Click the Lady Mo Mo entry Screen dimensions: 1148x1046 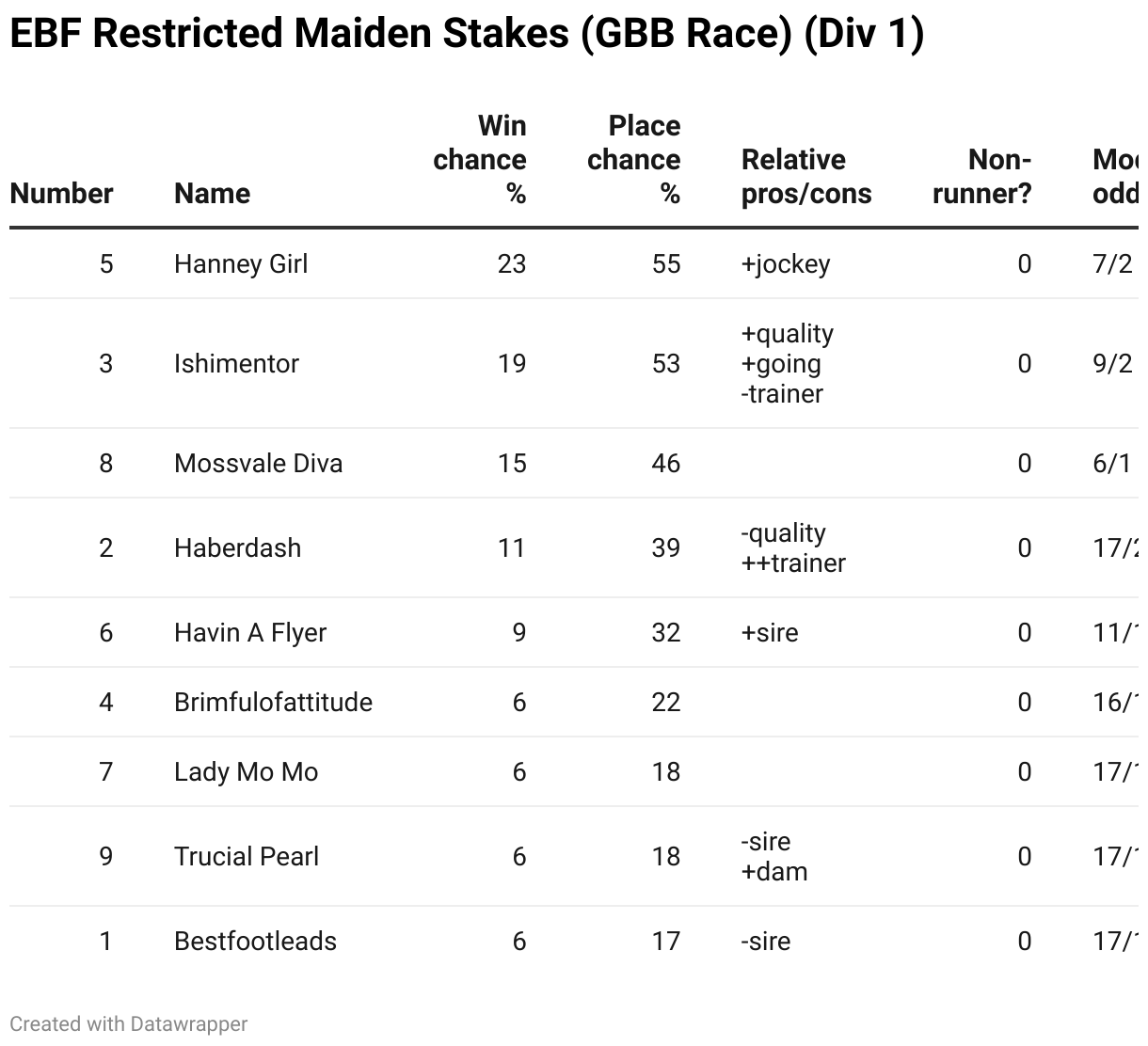coord(246,772)
